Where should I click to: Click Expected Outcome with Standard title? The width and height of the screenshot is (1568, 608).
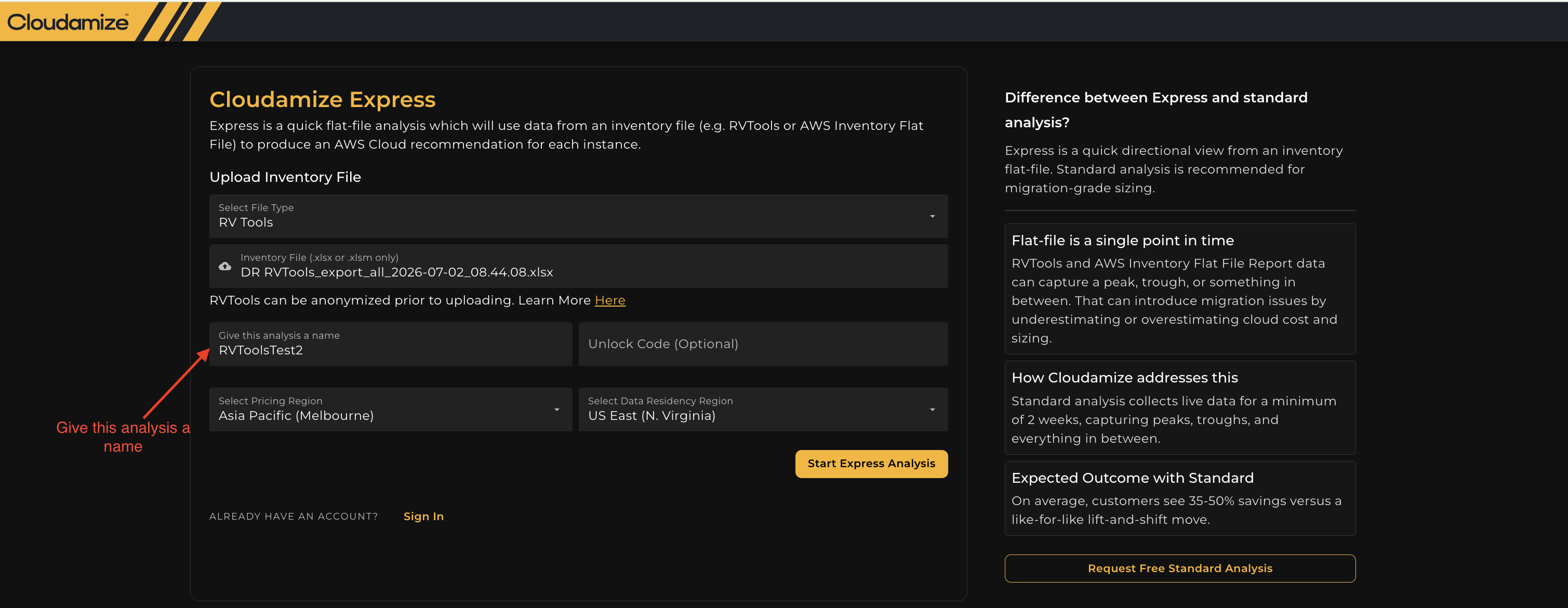pyautogui.click(x=1132, y=479)
